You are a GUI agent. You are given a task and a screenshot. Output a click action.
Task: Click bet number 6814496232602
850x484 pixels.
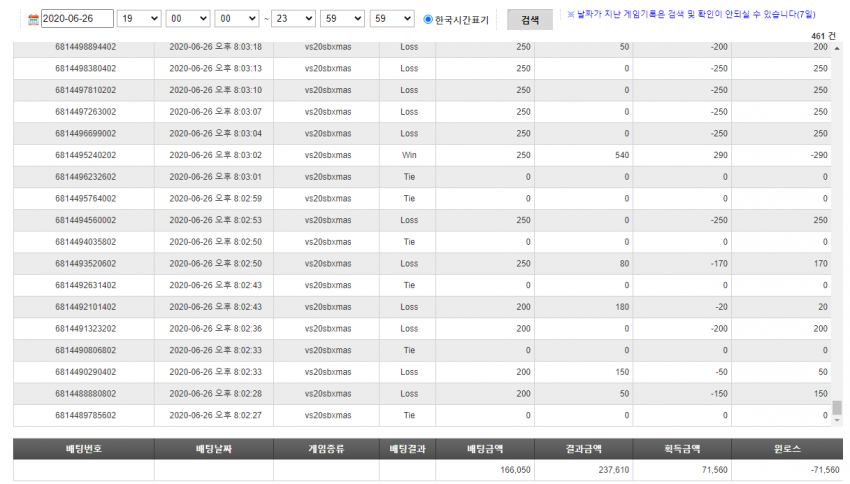[86, 177]
